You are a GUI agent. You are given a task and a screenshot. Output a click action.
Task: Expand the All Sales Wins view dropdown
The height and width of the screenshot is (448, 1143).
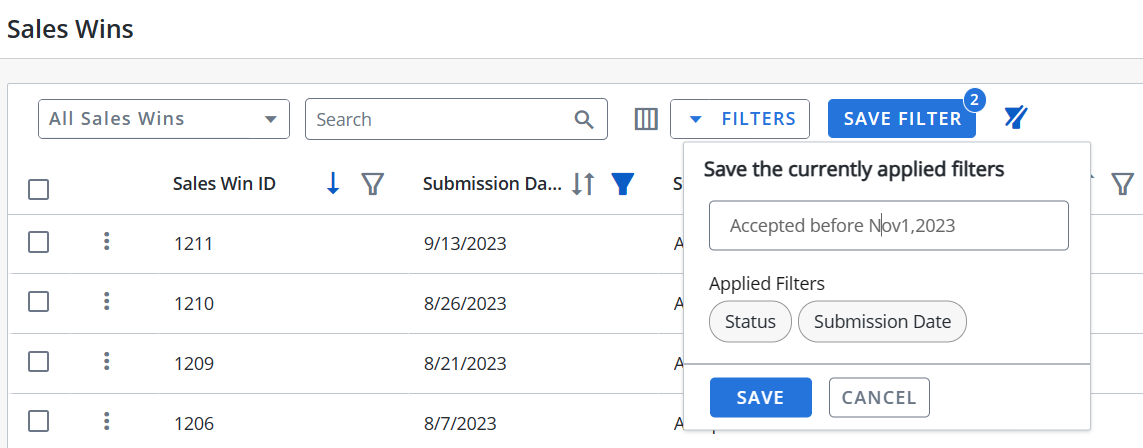pyautogui.click(x=164, y=119)
